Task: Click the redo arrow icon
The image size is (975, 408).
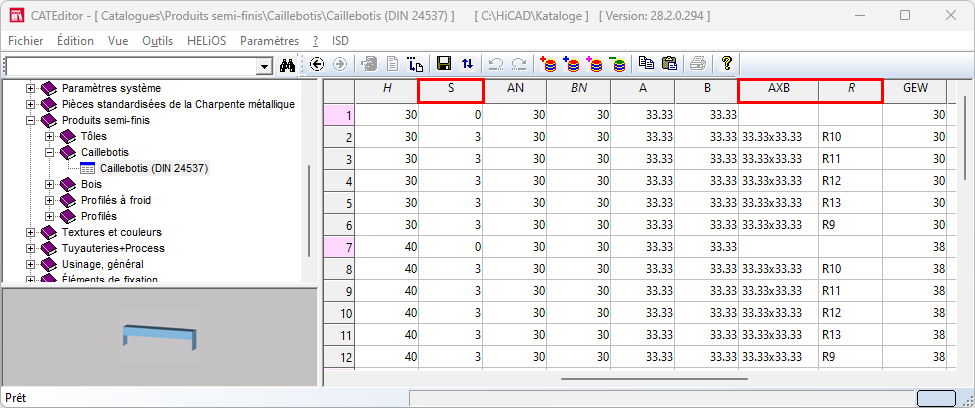Action: 519,64
